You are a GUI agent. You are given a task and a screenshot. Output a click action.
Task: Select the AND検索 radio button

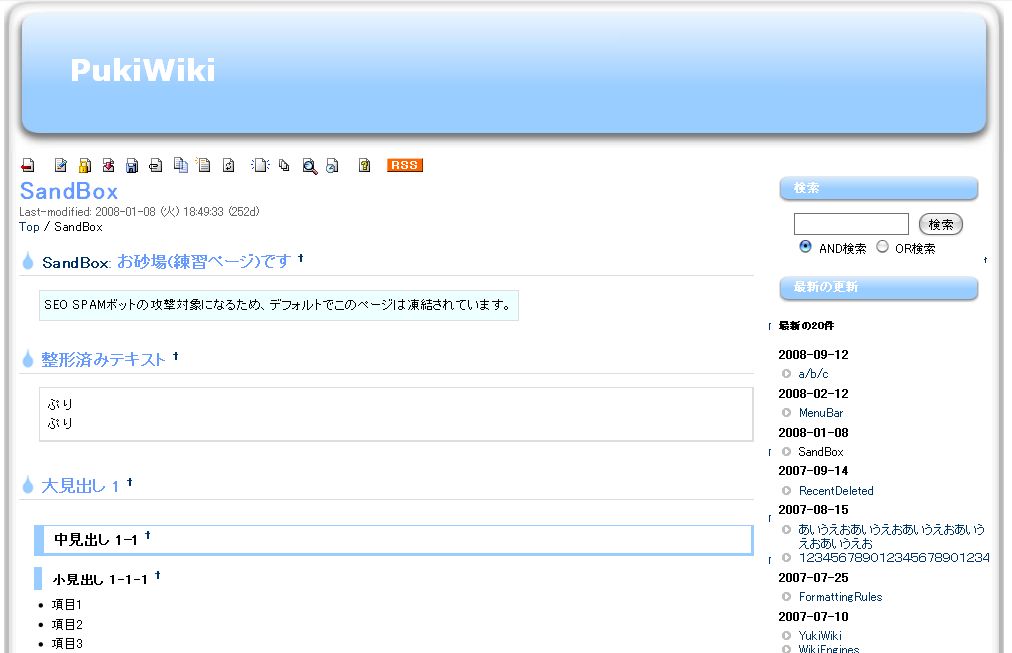coord(805,247)
